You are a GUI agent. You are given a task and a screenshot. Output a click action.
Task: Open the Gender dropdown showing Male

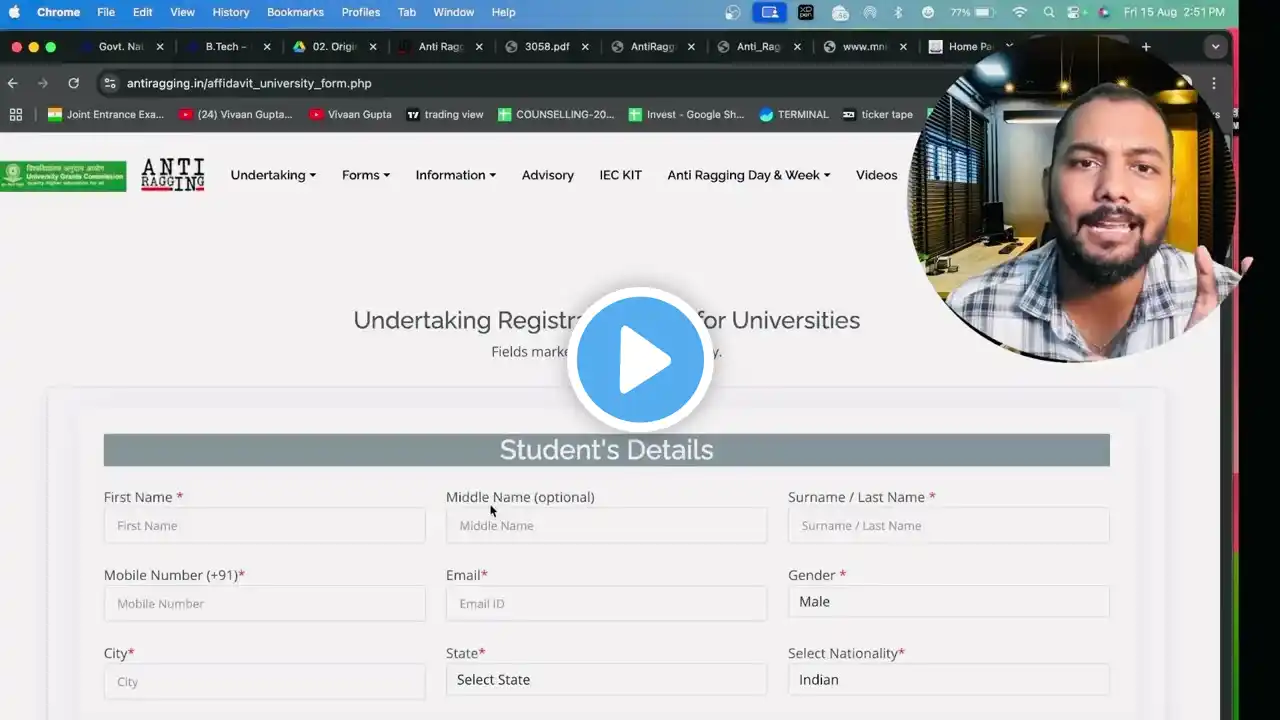click(x=948, y=601)
